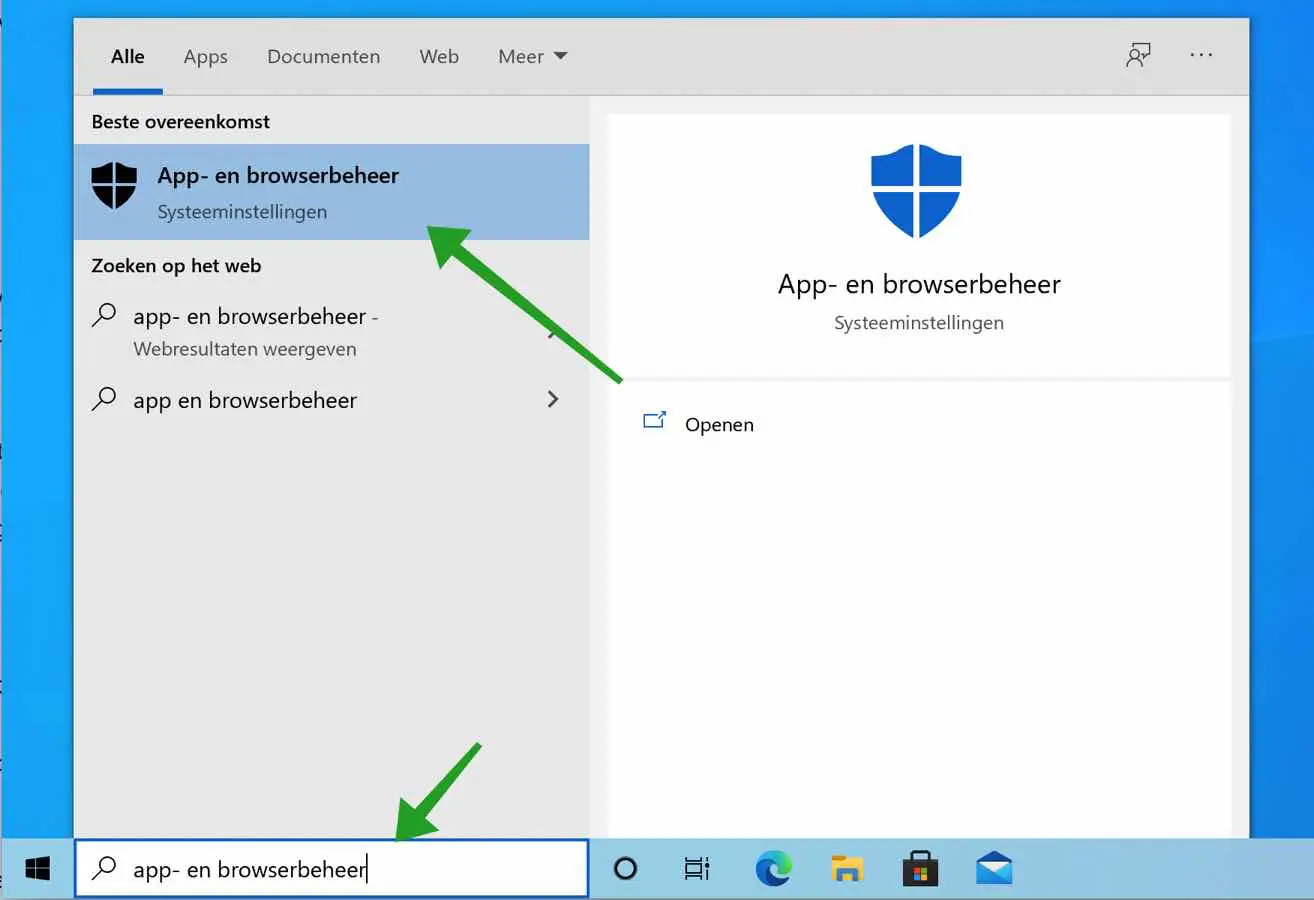Image resolution: width=1314 pixels, height=900 pixels.
Task: Select 'app- en browserbeheer - Webresultaten weergeven'
Action: coord(331,332)
